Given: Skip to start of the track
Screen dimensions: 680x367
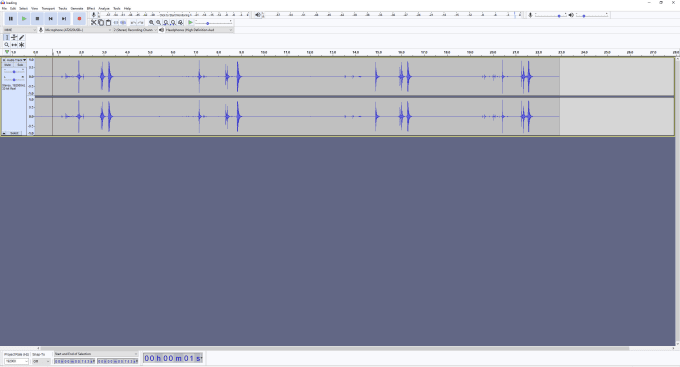Looking at the screenshot, I should coord(50,19).
